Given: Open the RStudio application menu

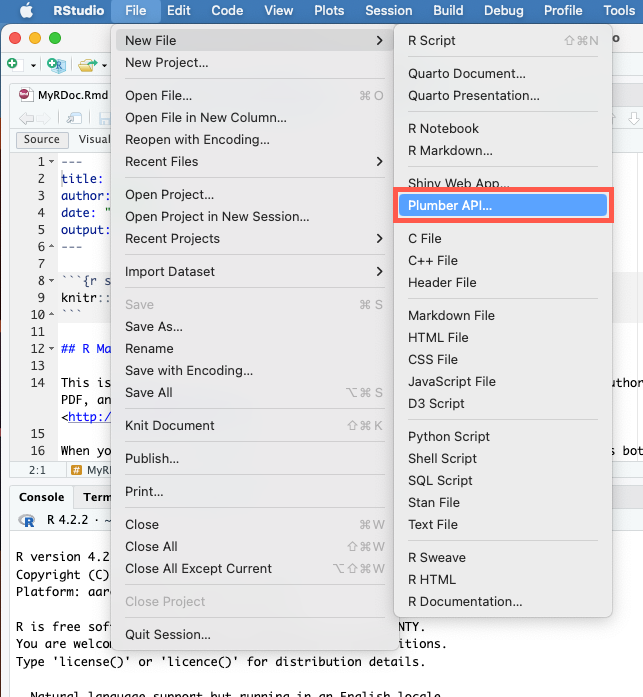Looking at the screenshot, I should click(x=79, y=11).
